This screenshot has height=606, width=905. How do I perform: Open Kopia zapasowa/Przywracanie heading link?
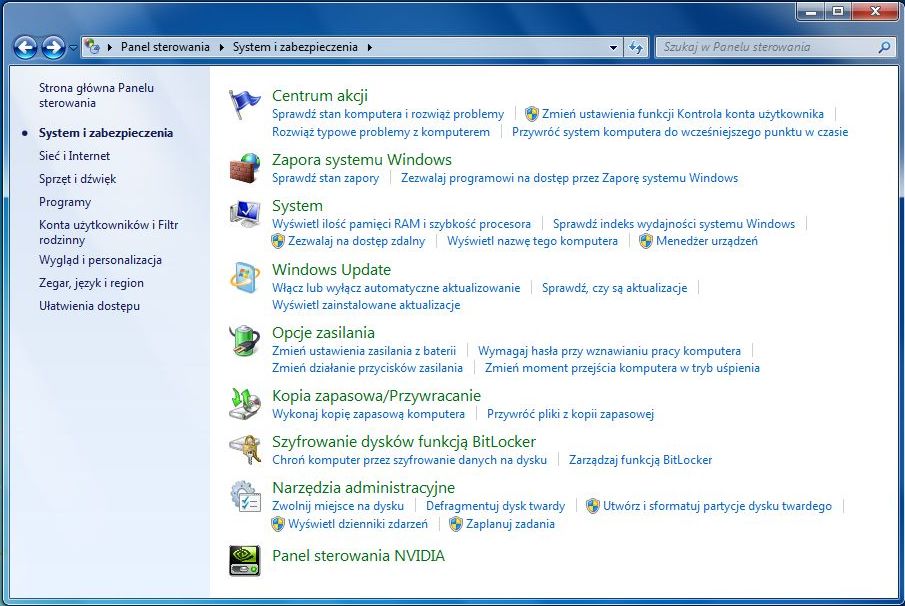click(x=376, y=396)
